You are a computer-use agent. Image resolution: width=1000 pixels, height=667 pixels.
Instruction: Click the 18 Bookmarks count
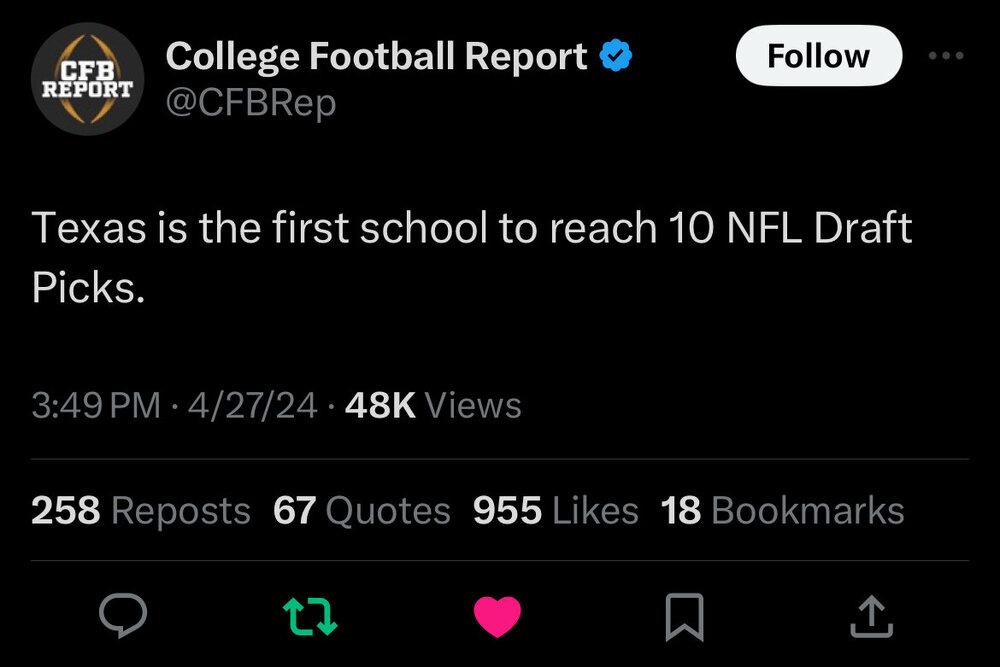pos(782,511)
